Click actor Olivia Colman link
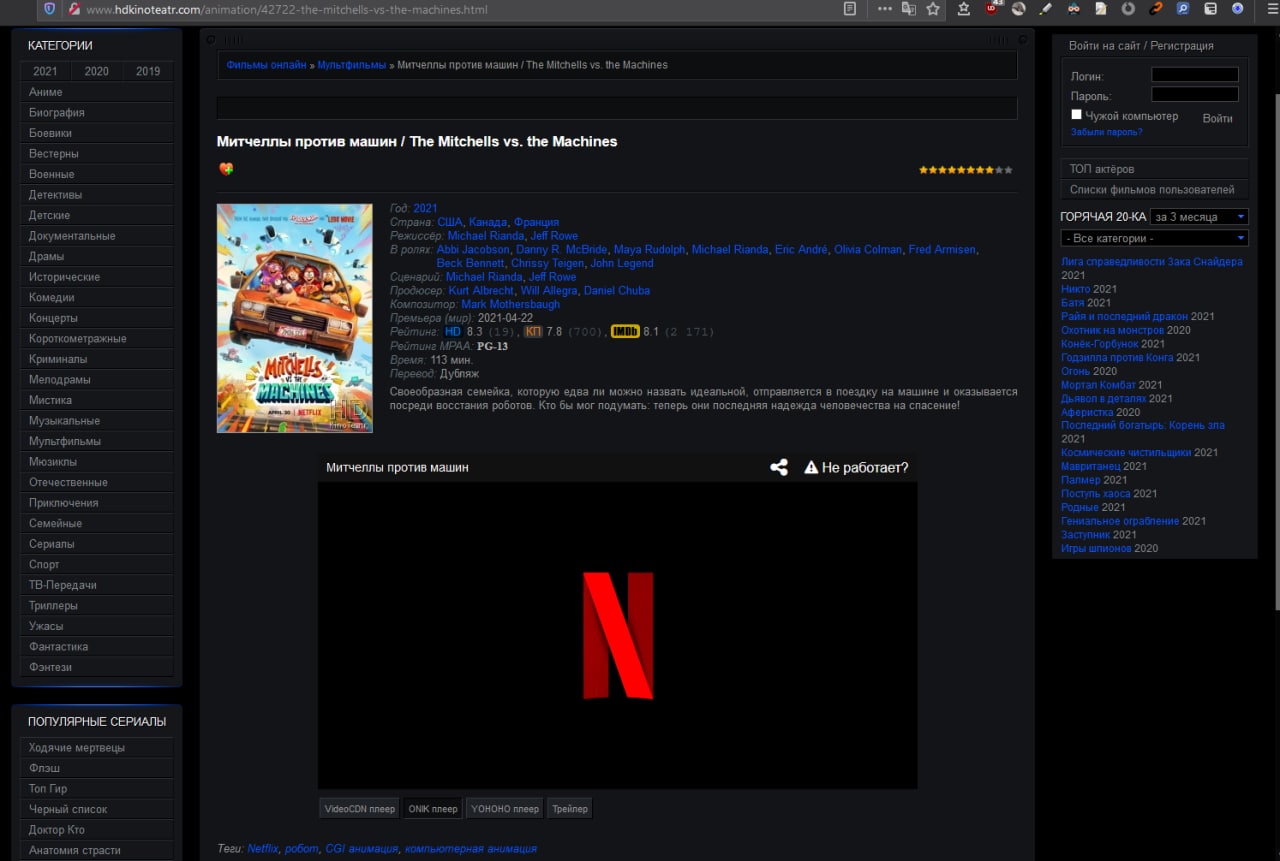 (x=868, y=250)
